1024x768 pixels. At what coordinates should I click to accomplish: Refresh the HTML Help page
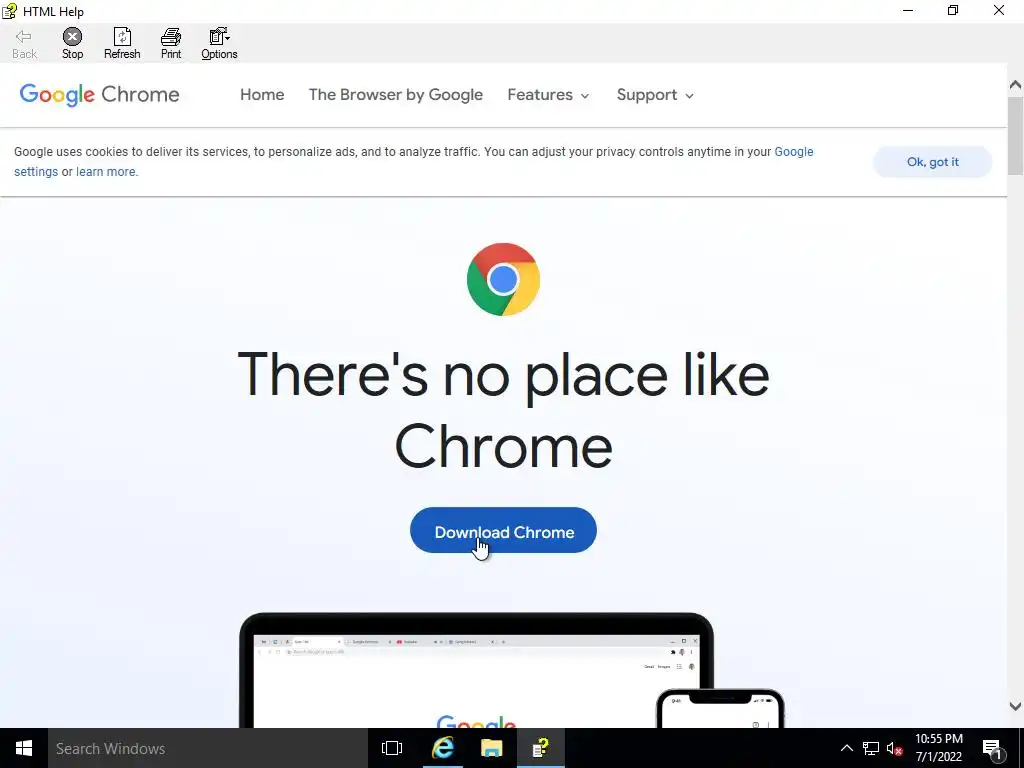(x=122, y=44)
